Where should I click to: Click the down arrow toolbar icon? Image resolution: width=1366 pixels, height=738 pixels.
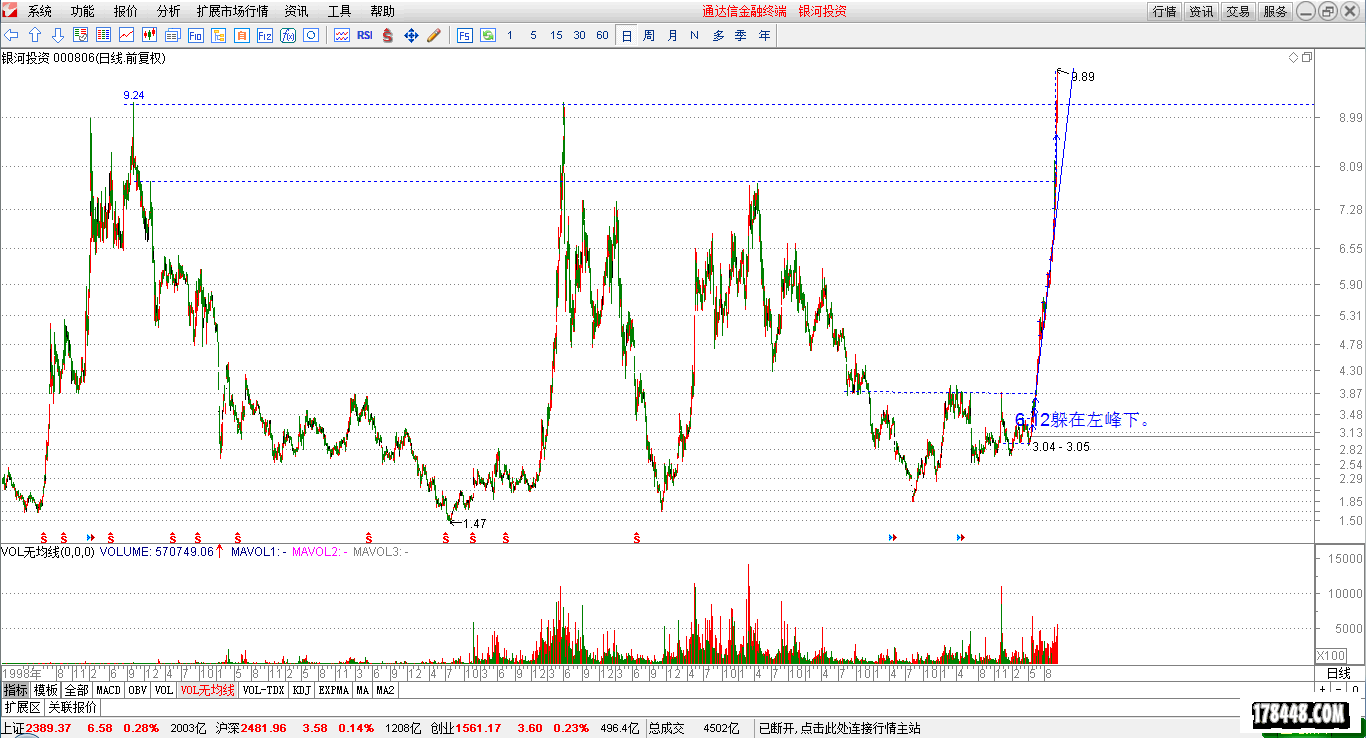58,35
